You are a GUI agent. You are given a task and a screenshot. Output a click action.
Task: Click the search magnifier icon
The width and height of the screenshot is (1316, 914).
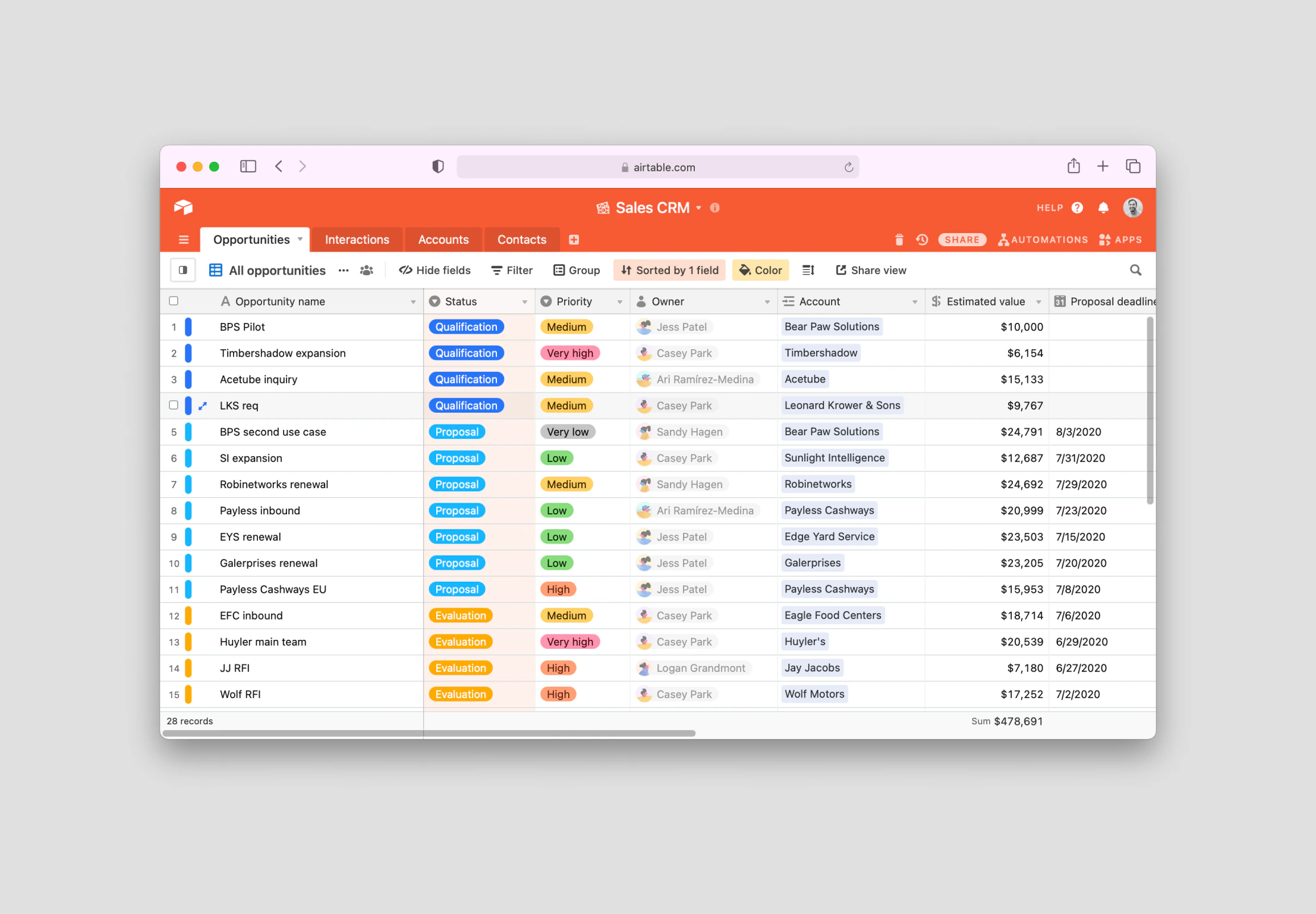point(1135,271)
